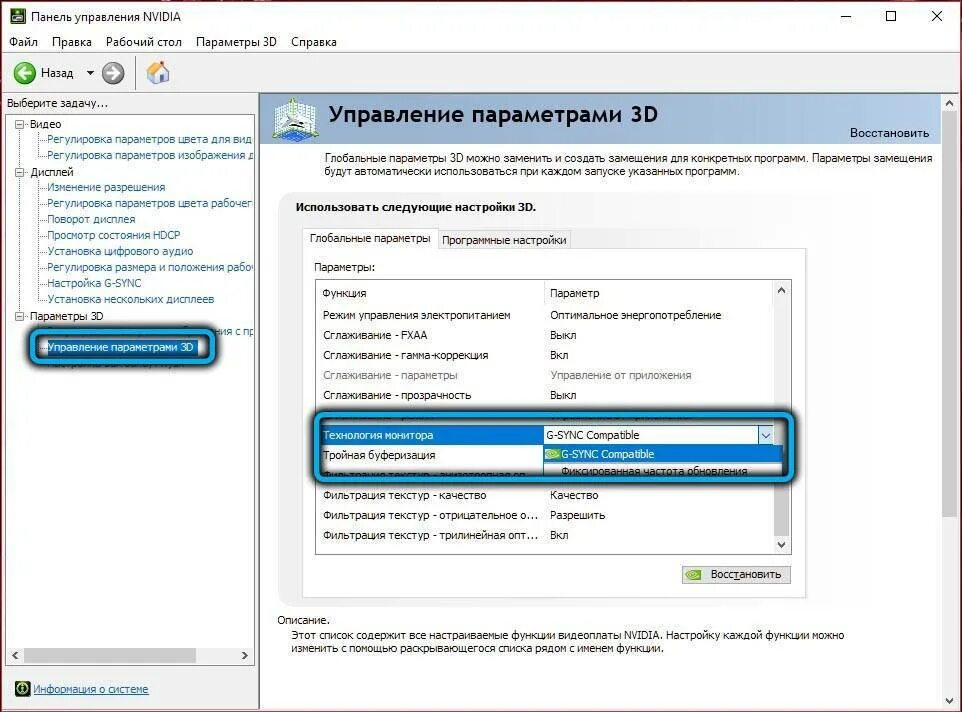The width and height of the screenshot is (962, 712).
Task: Open Просмотр состояния HDCP
Action: coord(114,235)
